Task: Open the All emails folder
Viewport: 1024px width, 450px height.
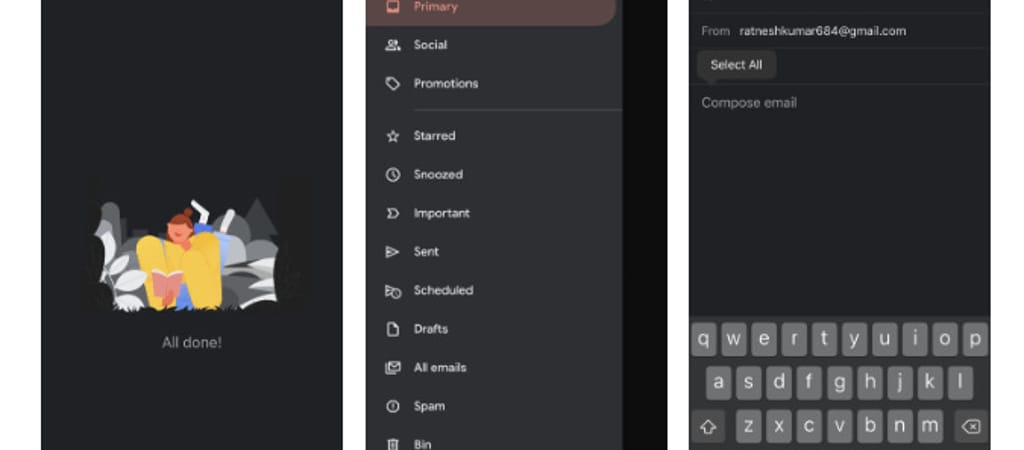Action: [440, 368]
